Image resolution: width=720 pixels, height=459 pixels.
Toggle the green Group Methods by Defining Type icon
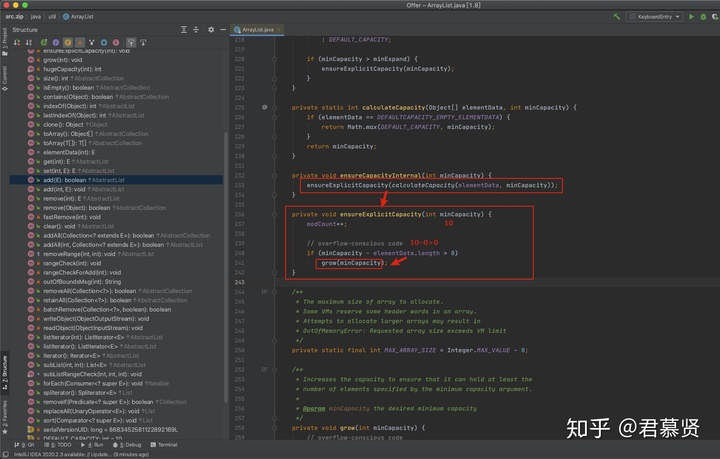[x=44, y=42]
